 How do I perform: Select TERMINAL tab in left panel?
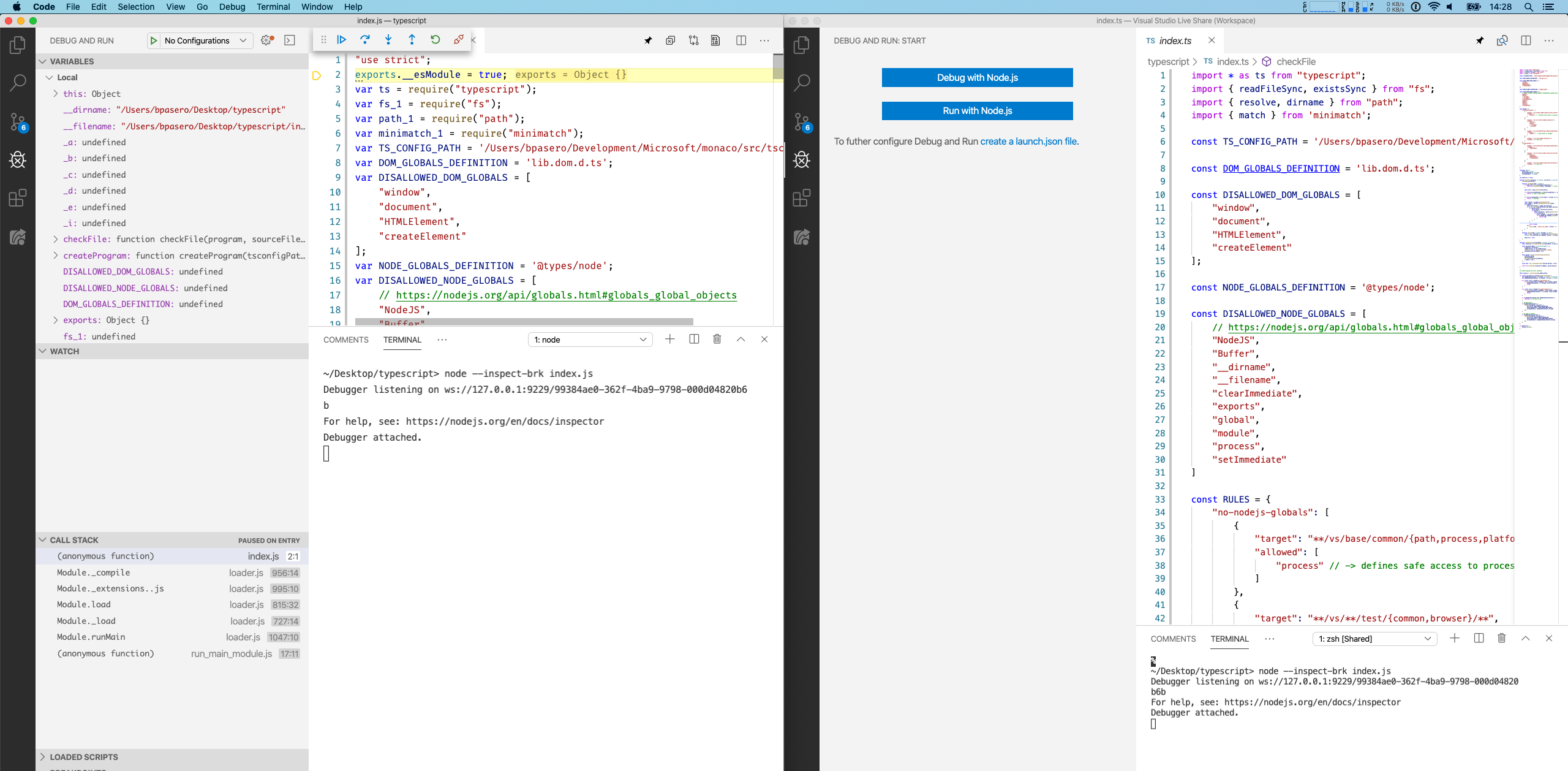click(x=402, y=340)
